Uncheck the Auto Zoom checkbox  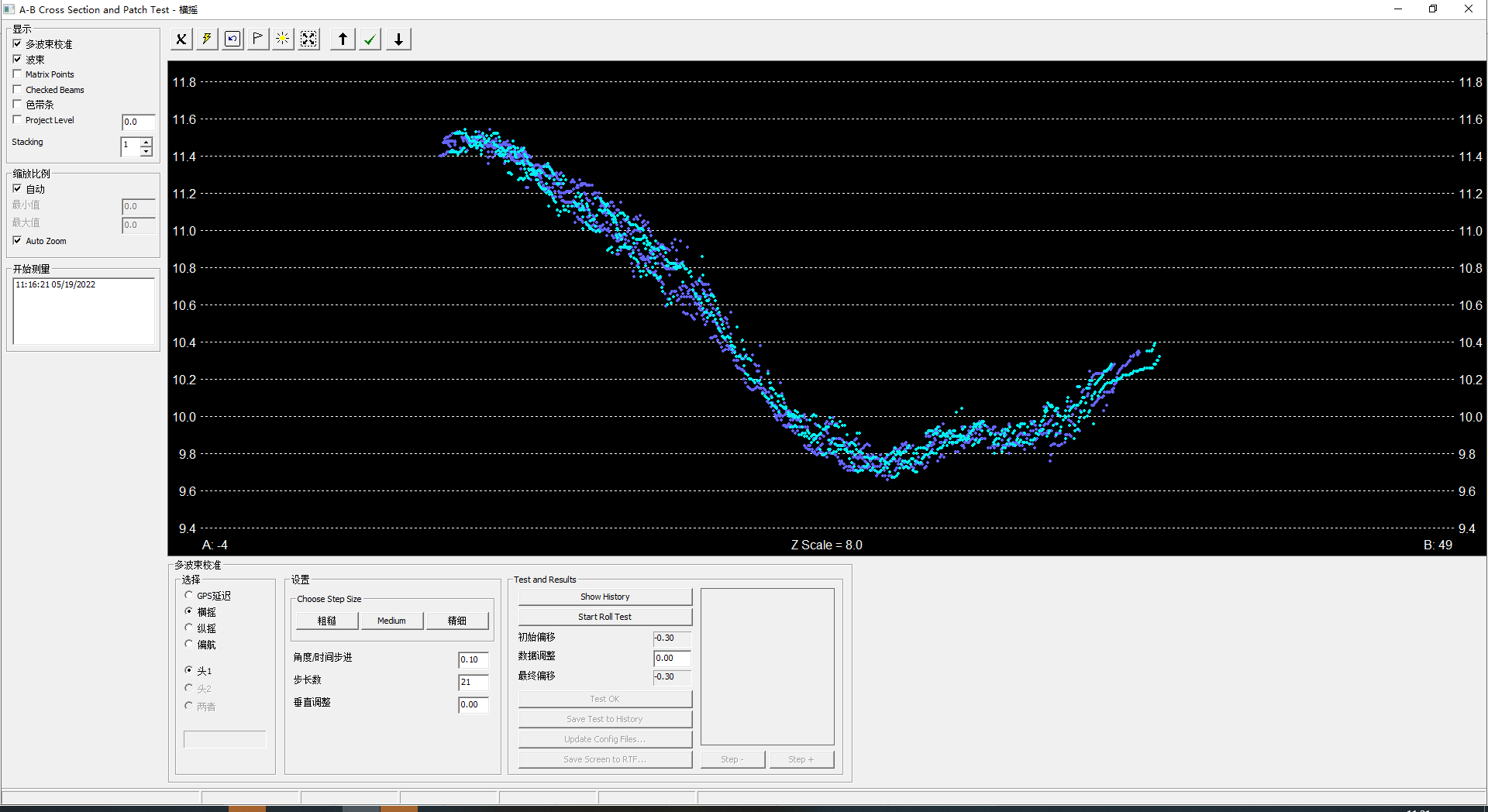(18, 241)
